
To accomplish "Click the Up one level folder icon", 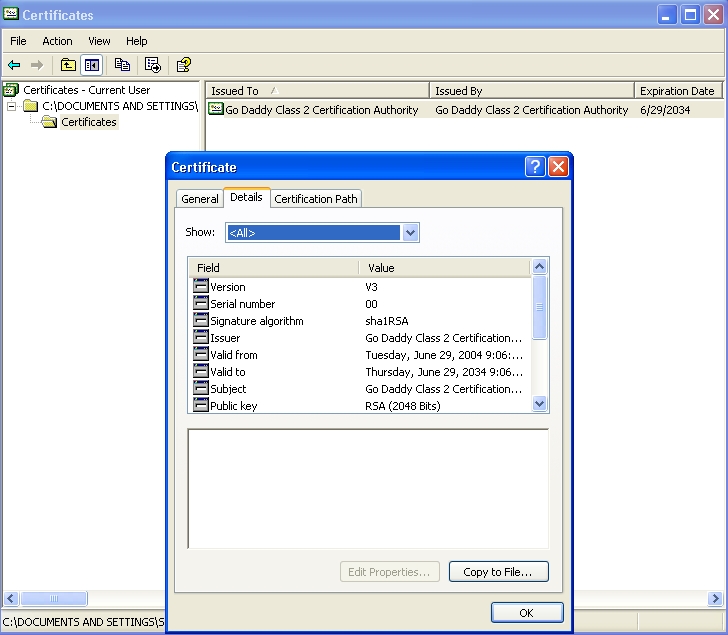I will click(68, 65).
